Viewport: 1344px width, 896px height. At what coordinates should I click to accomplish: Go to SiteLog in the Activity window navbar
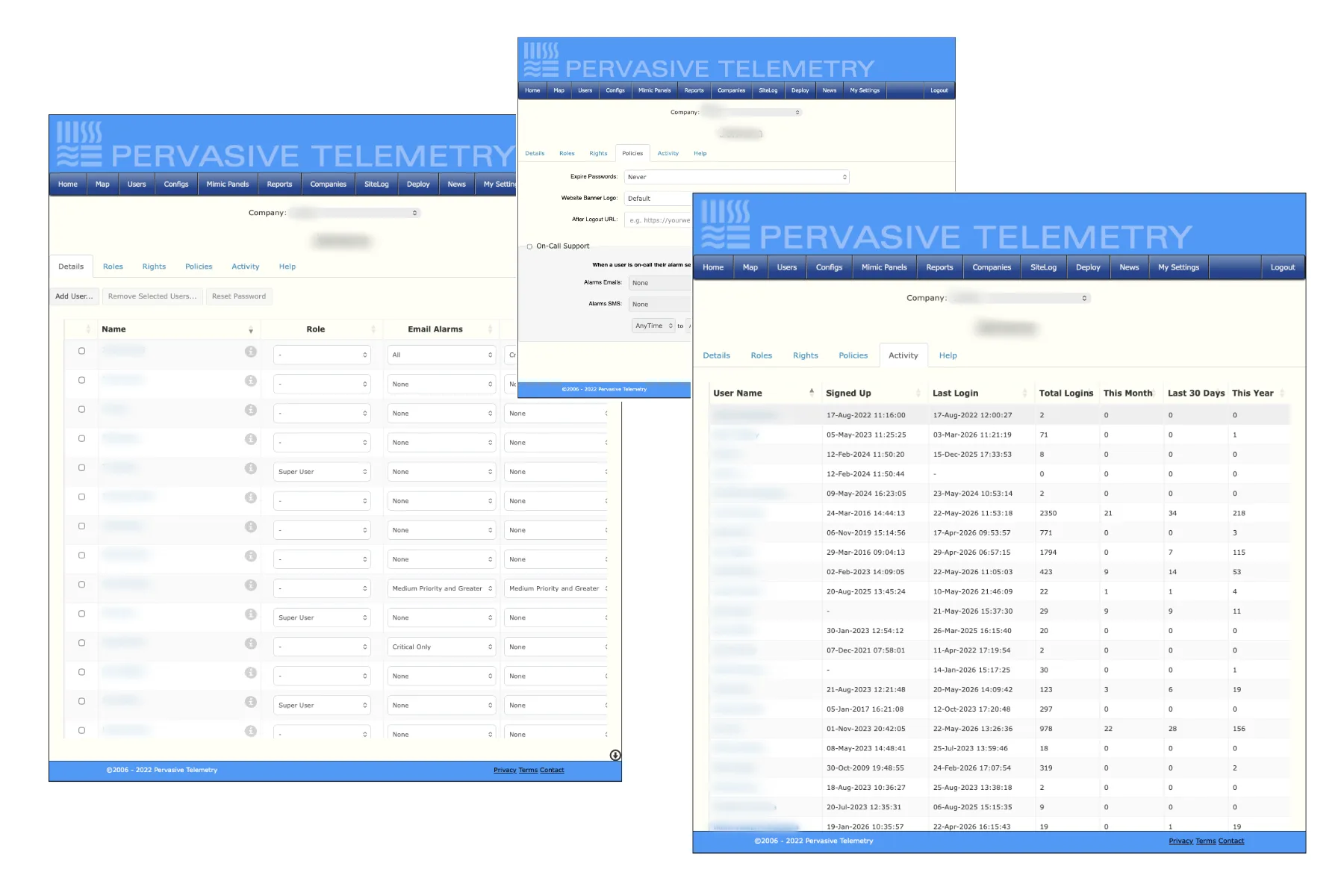[x=1043, y=267]
